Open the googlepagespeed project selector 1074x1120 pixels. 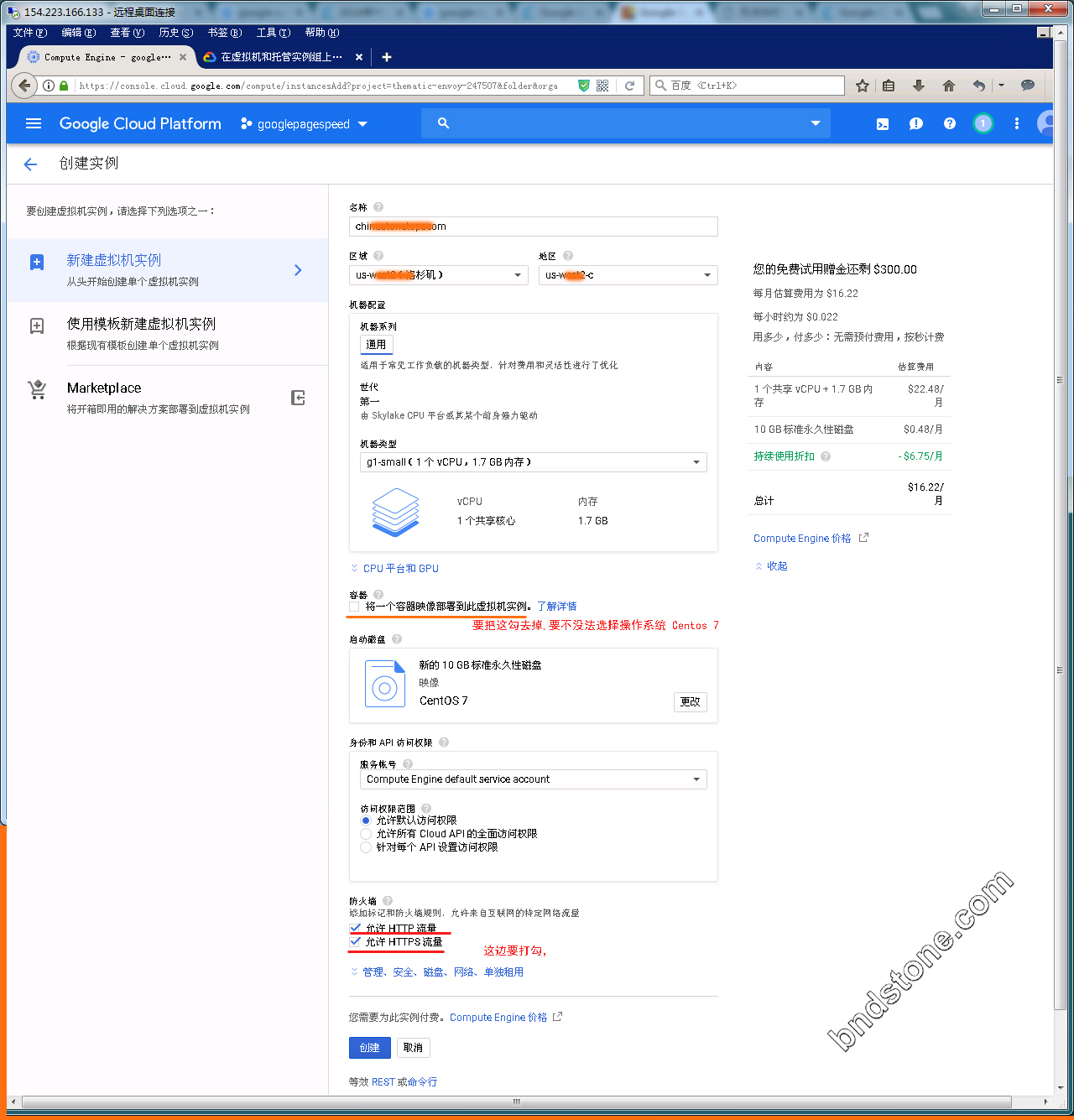click(x=304, y=124)
